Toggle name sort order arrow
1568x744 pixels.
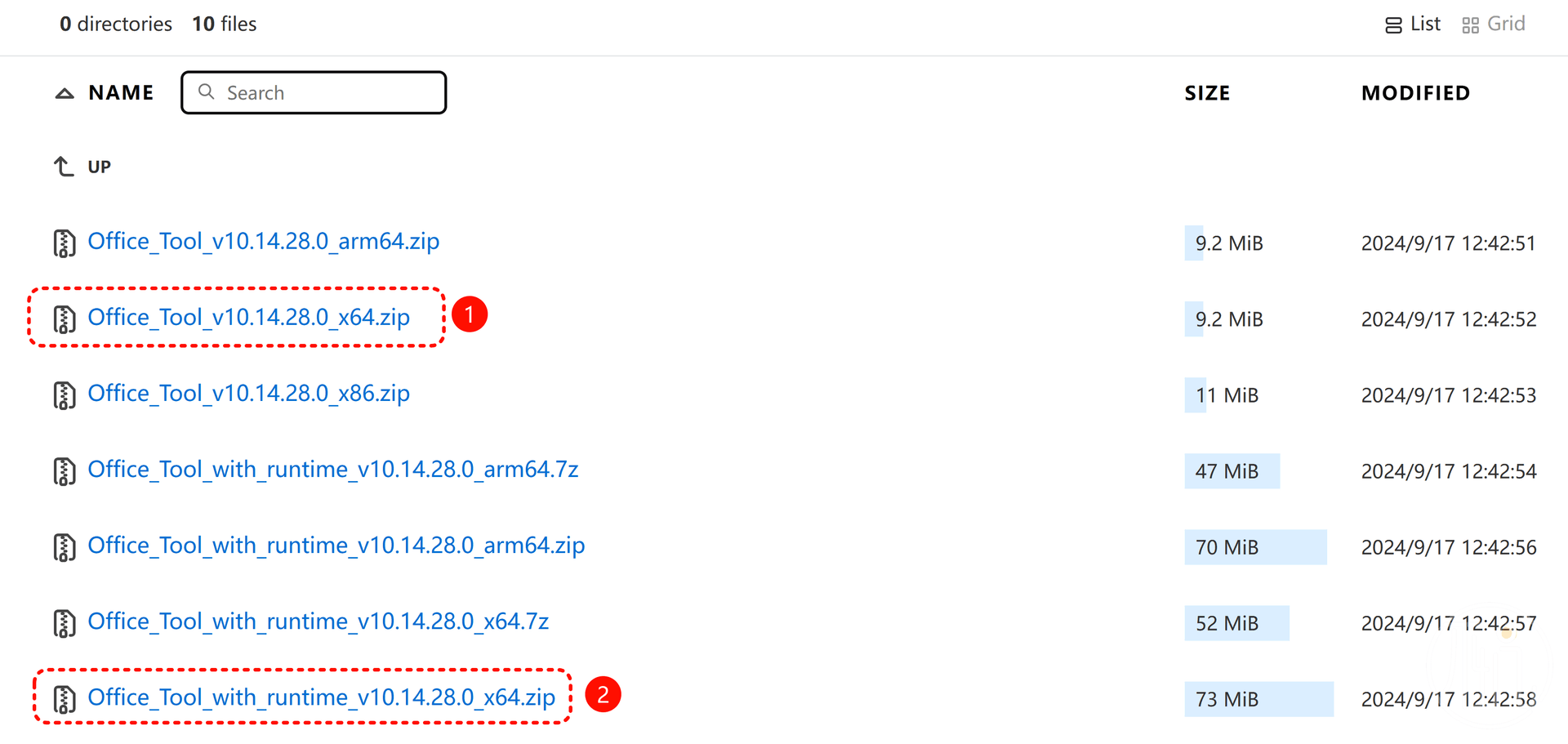pyautogui.click(x=65, y=93)
